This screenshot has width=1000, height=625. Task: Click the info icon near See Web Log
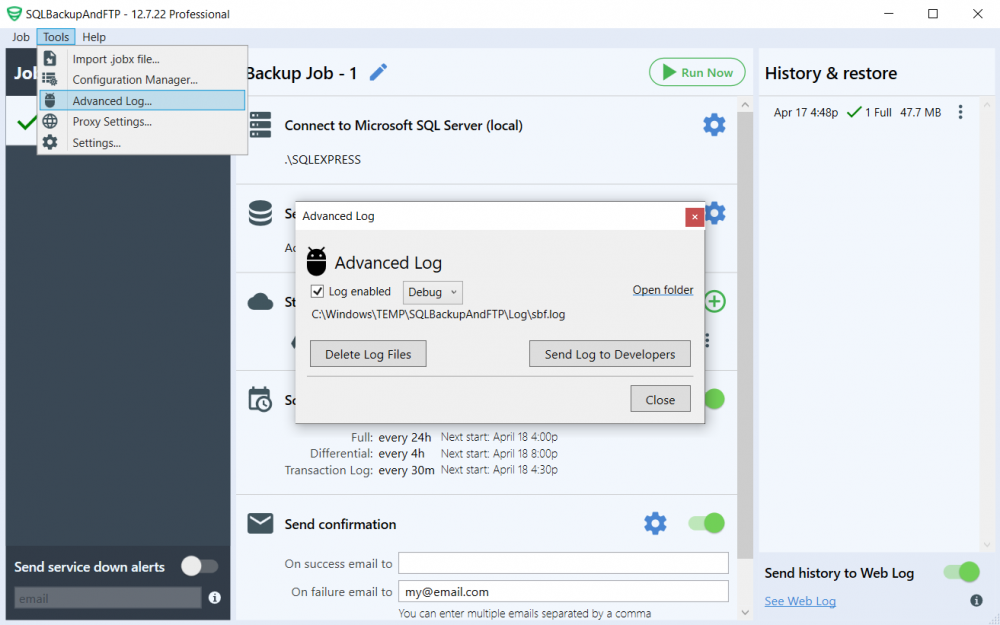(976, 601)
